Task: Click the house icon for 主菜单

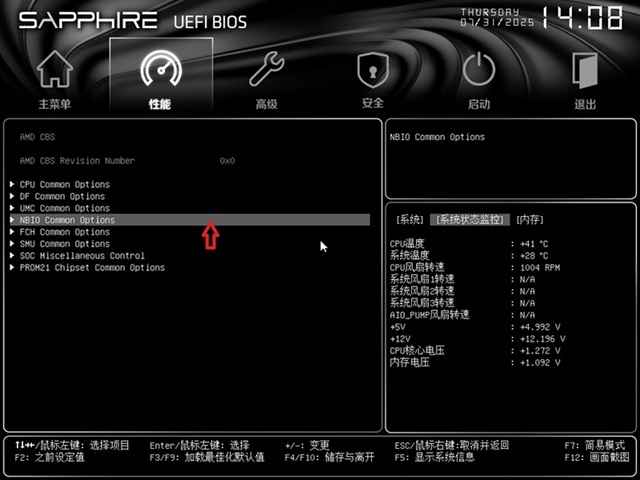Action: tap(55, 69)
